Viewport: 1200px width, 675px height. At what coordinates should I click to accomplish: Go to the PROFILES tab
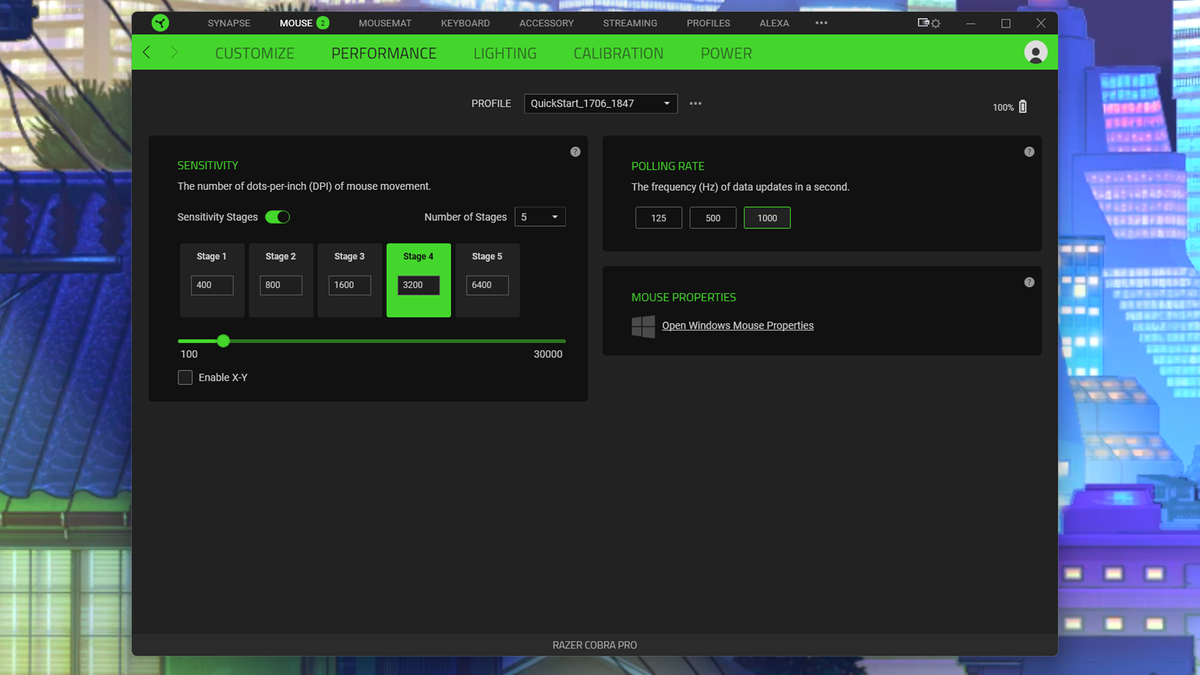708,23
